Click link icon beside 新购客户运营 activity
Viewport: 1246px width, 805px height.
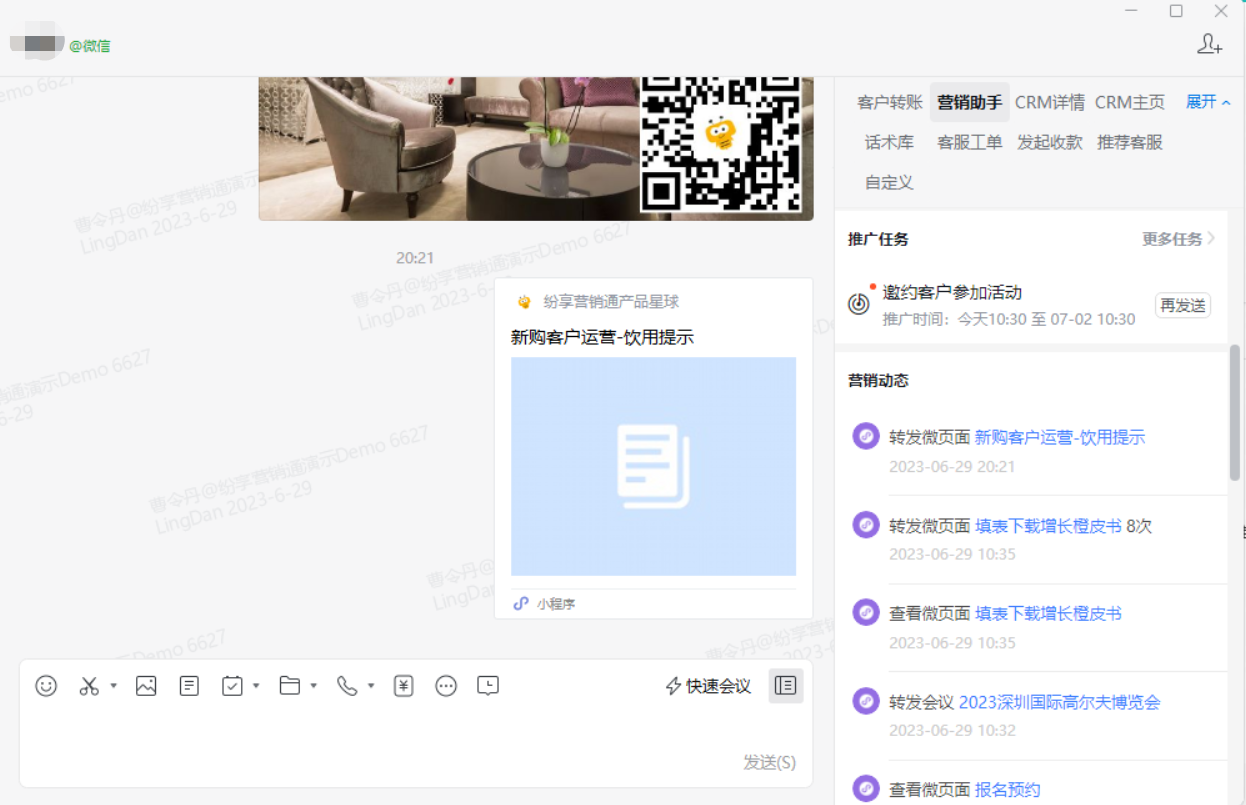[865, 436]
